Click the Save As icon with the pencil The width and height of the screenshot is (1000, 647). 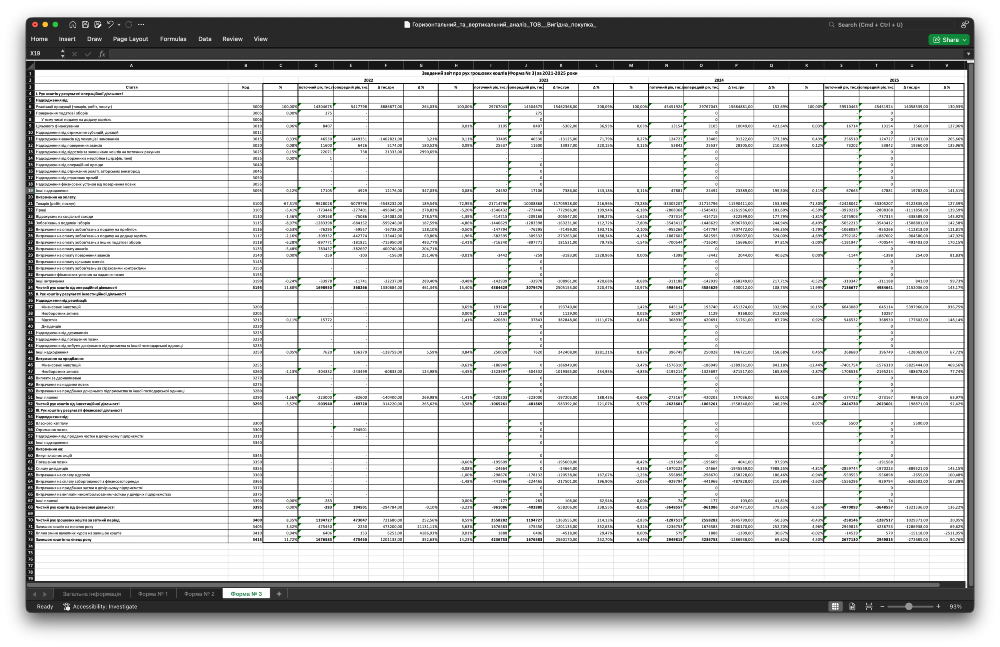pos(98,24)
